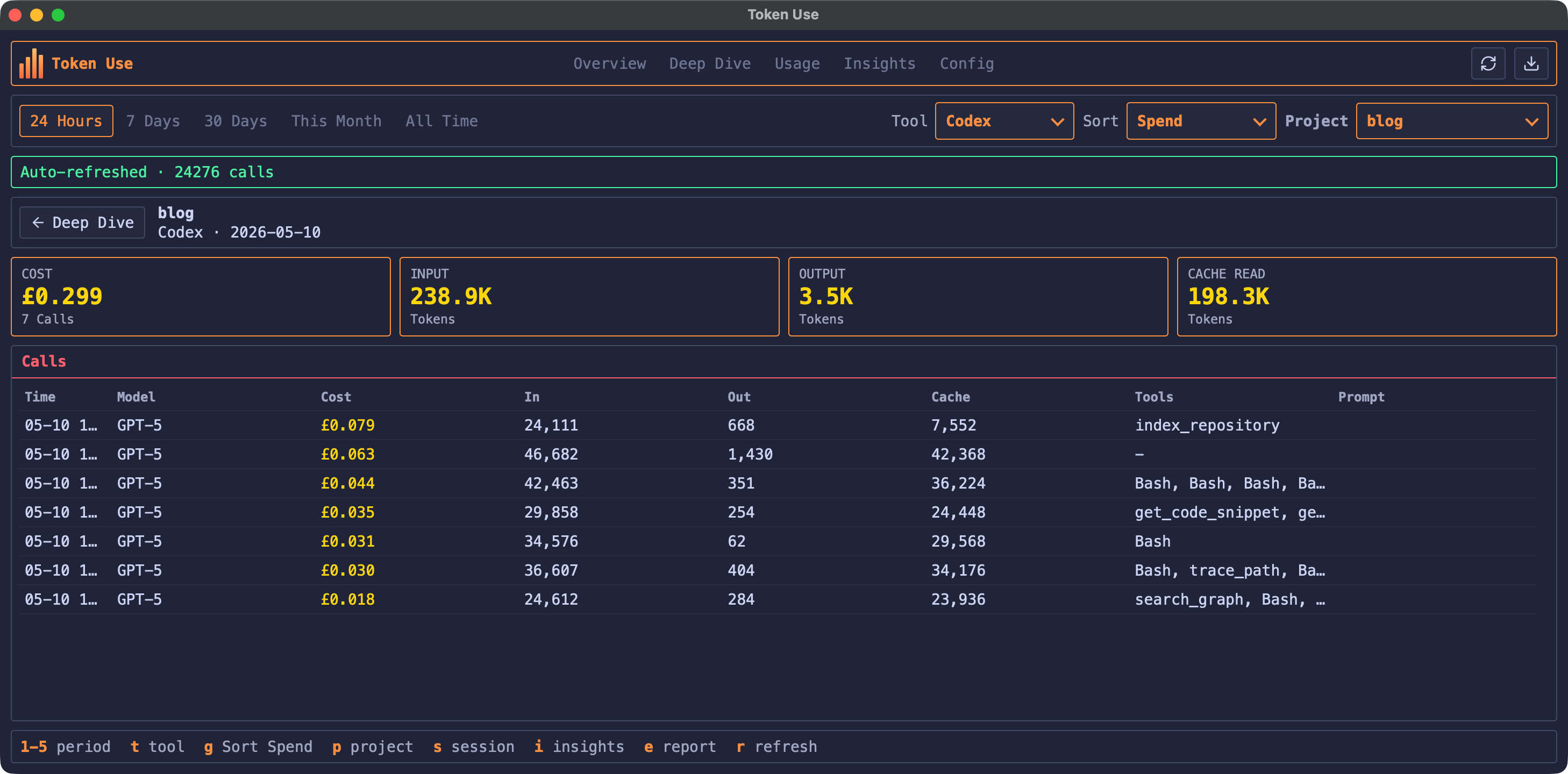The width and height of the screenshot is (1568, 774).
Task: Click the back arrow Deep Dive button
Action: [82, 223]
